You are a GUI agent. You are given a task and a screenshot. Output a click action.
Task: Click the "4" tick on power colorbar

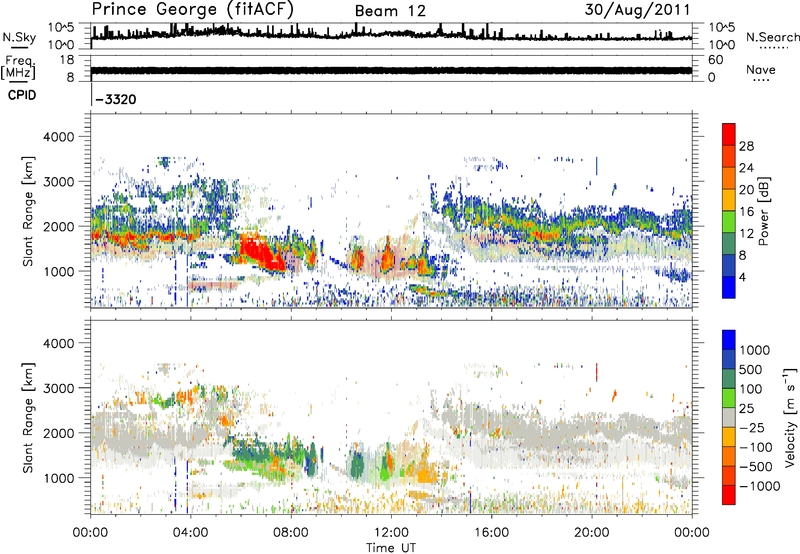point(742,277)
